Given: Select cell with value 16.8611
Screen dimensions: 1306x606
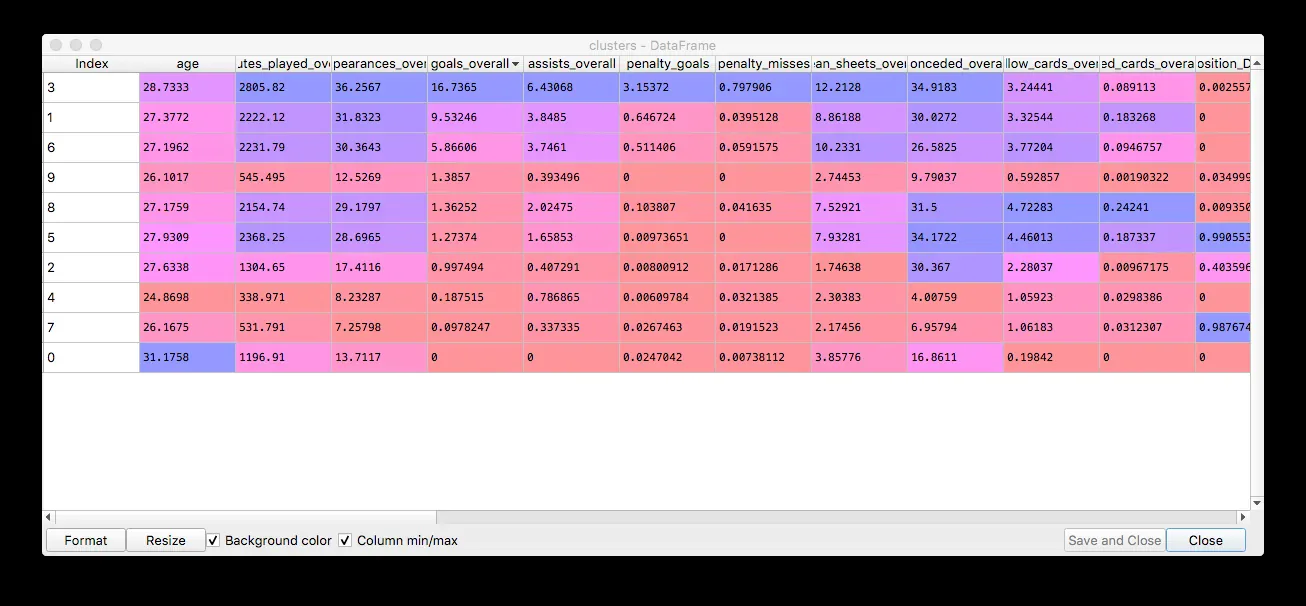Looking at the screenshot, I should click(955, 357).
